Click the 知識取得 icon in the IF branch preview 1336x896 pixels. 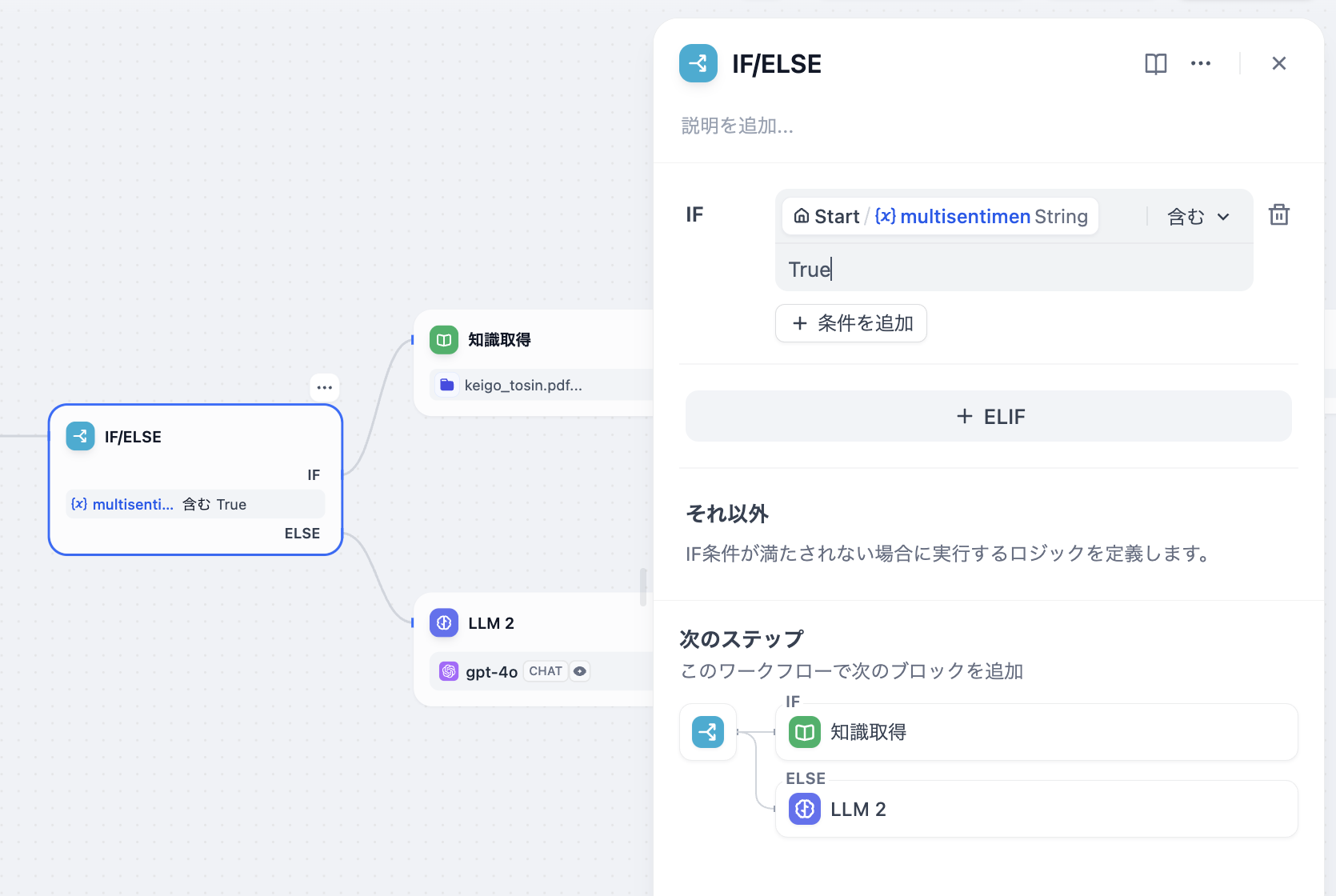pyautogui.click(x=804, y=731)
